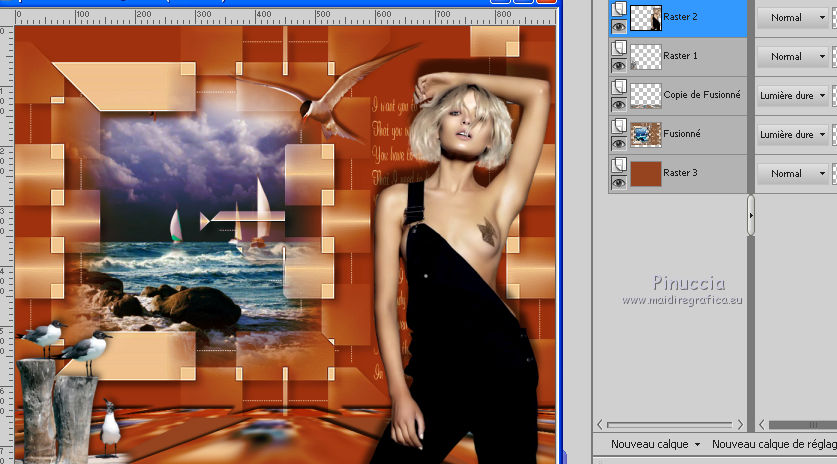Open the Fusionné layer blend mode dropdown

tap(792, 135)
